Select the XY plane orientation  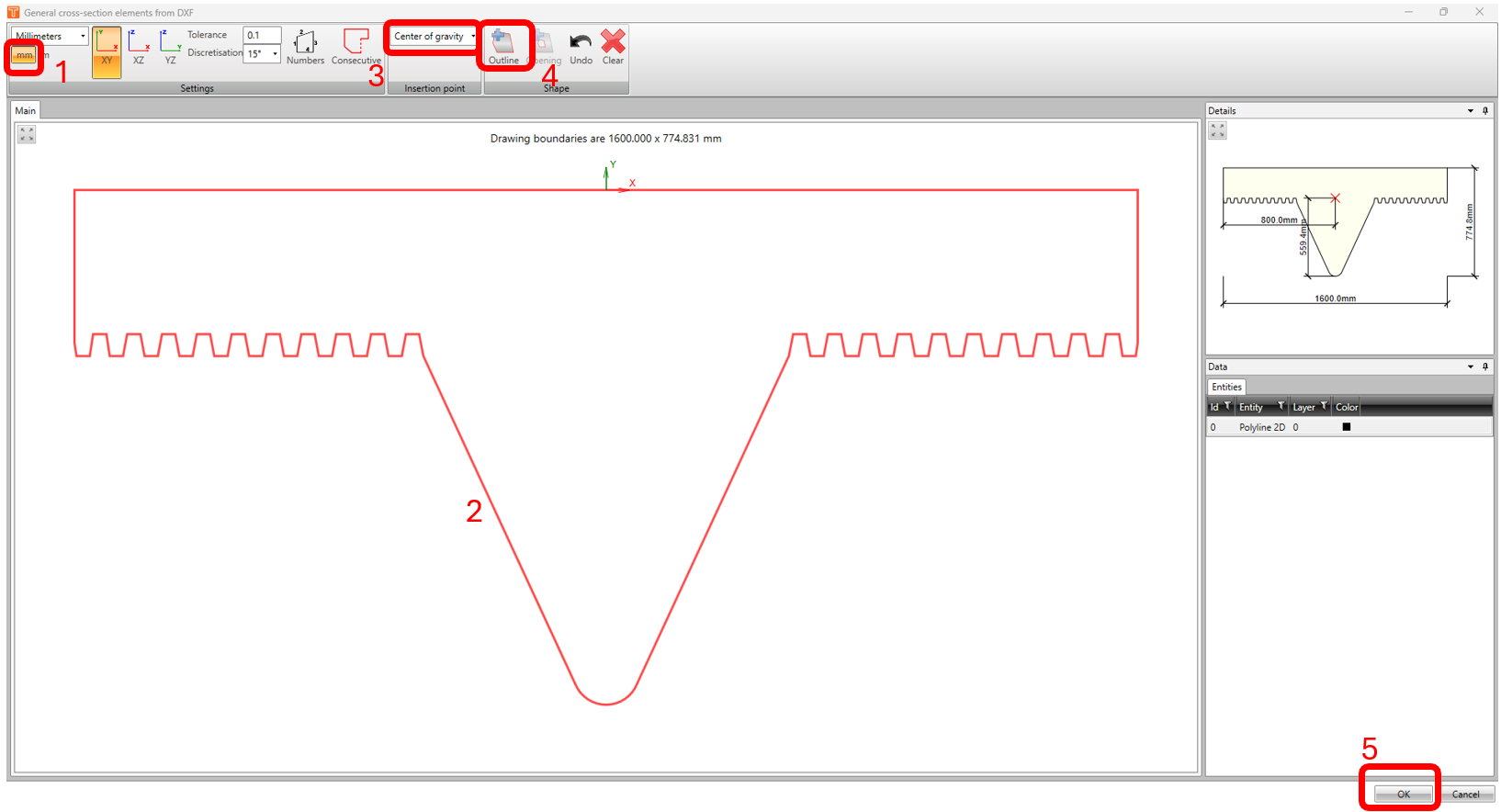(107, 51)
